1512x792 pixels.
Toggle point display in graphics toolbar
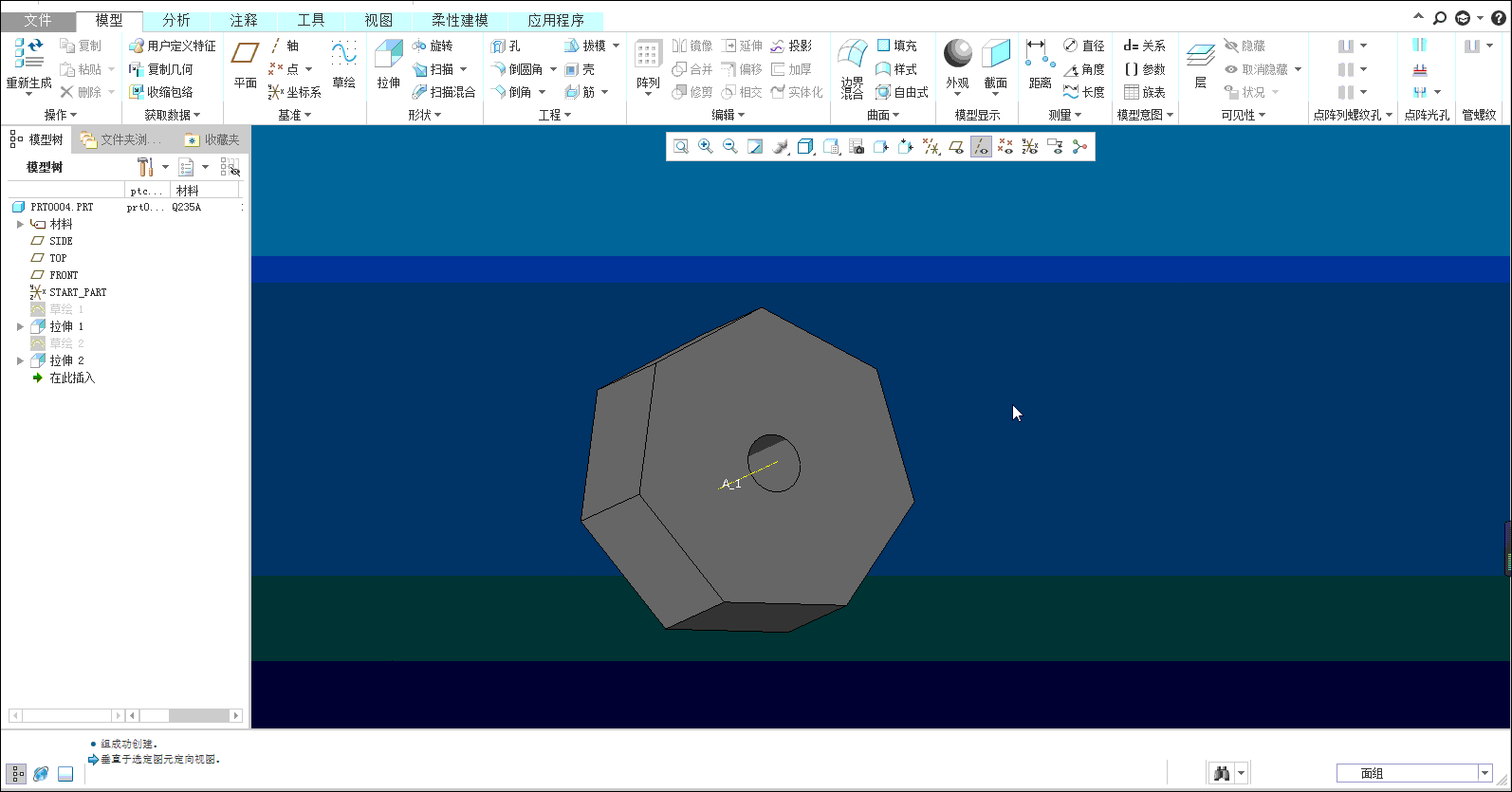click(x=1005, y=146)
